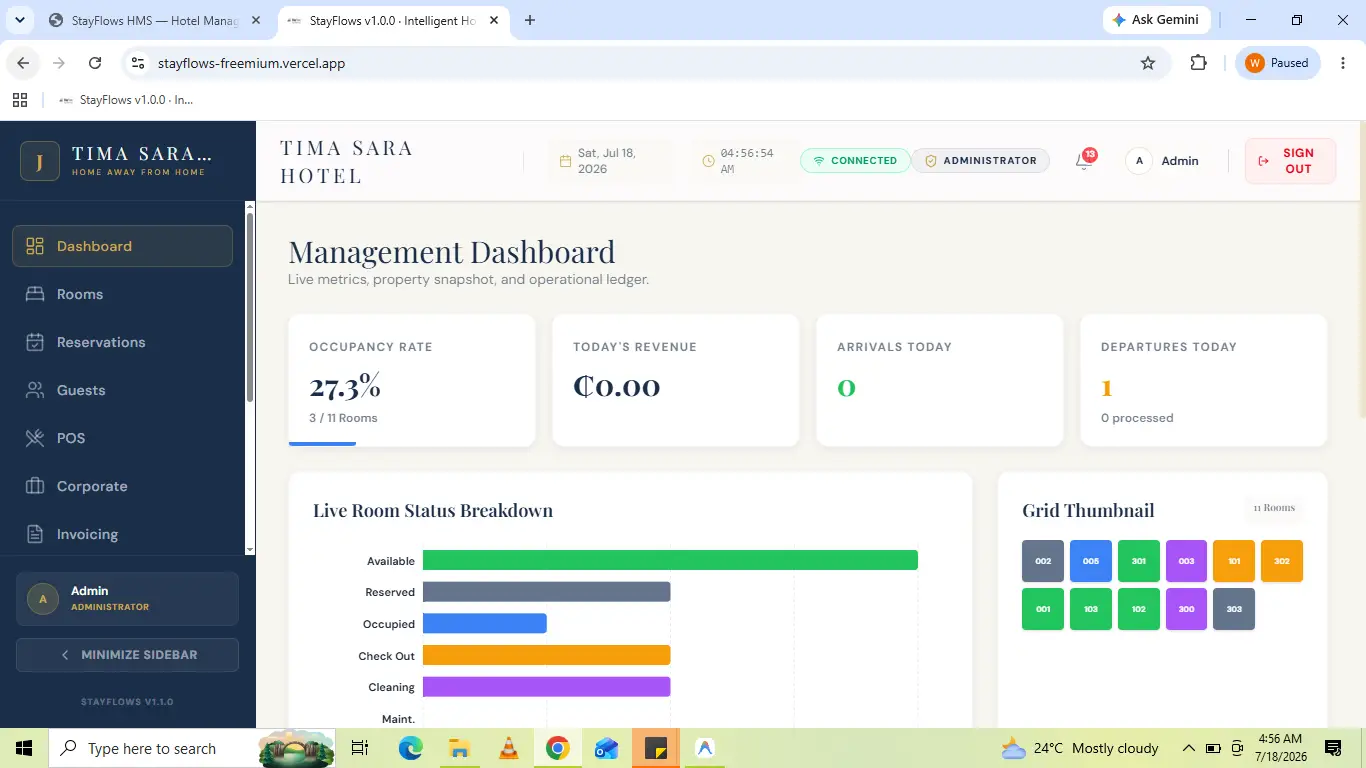
Task: Select room 003 purple tile
Action: [x=1186, y=561]
